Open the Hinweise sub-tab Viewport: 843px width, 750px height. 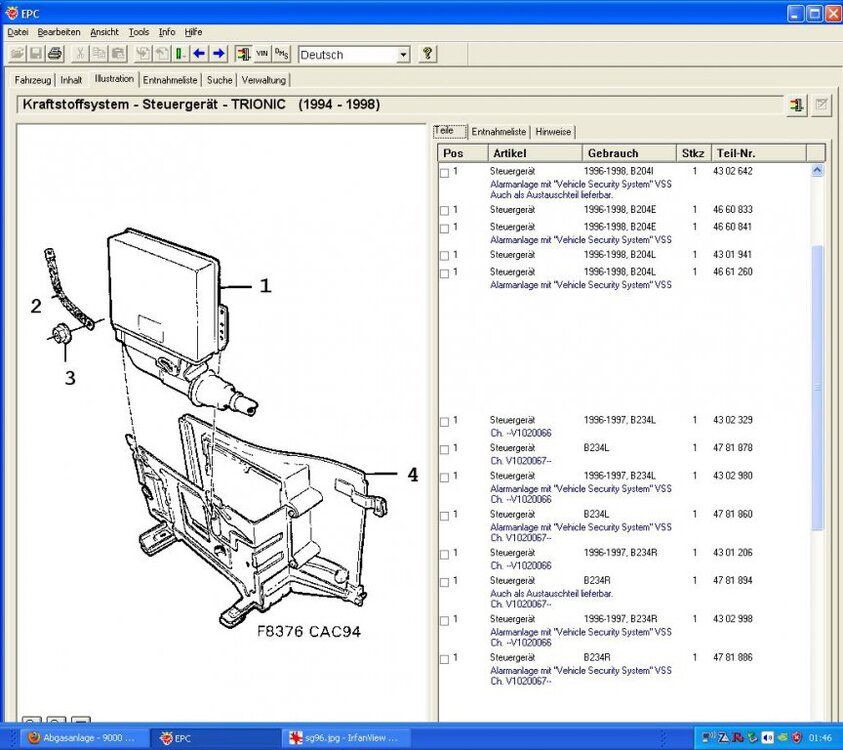[x=553, y=132]
